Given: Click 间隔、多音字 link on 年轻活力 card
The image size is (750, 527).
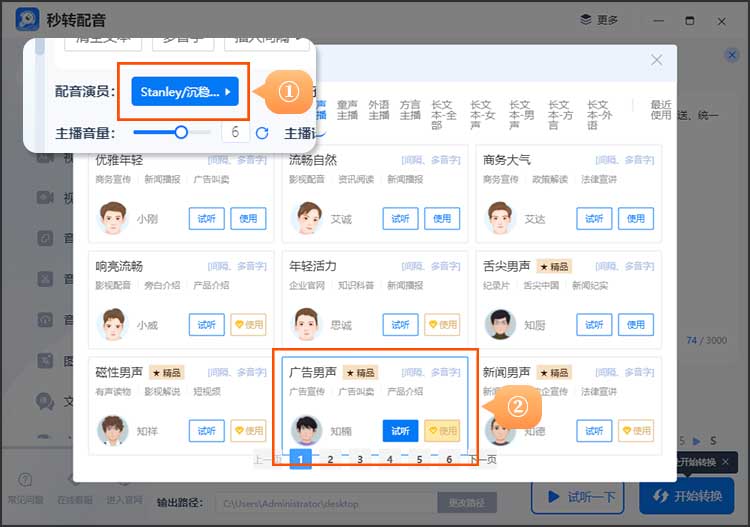Looking at the screenshot, I should click(x=430, y=266).
